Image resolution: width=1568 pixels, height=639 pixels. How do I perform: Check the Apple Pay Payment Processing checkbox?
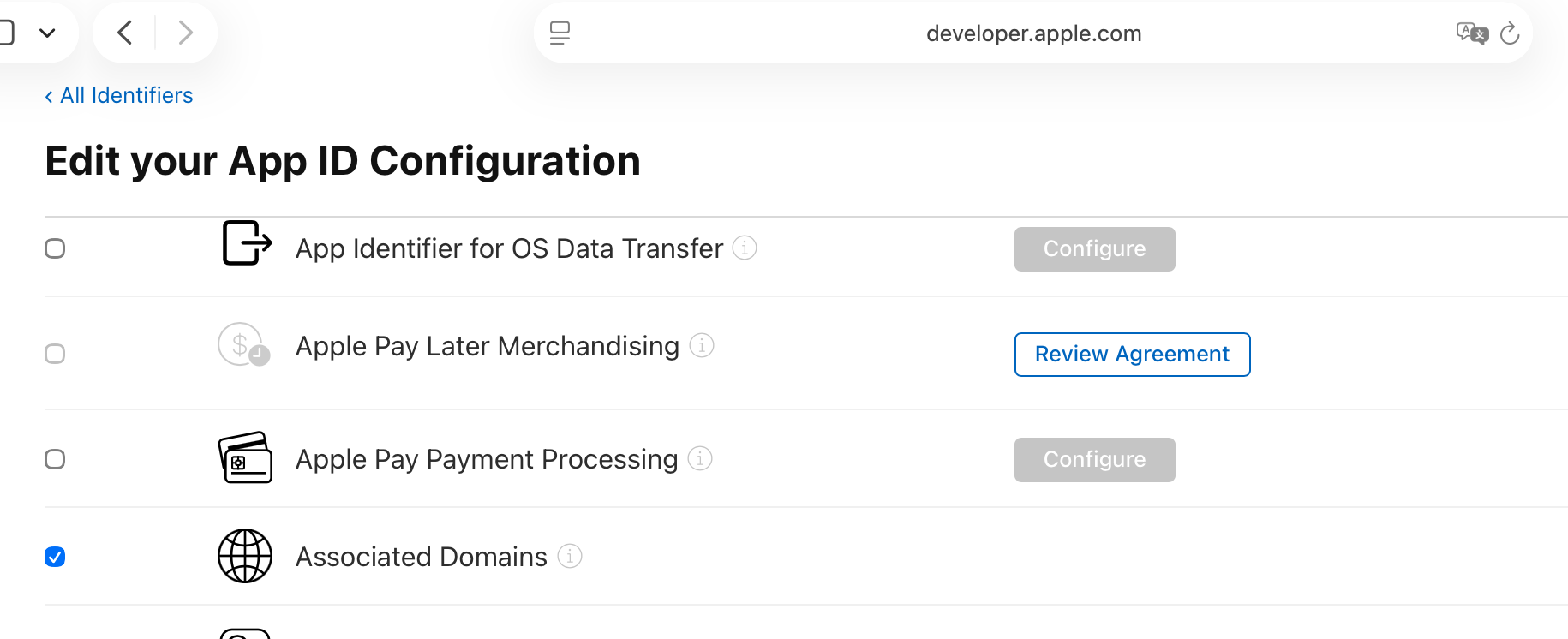click(55, 459)
